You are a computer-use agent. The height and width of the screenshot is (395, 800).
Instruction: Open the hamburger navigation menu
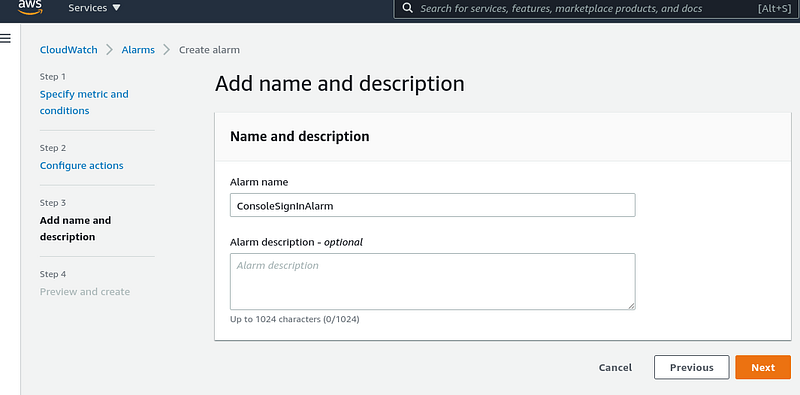[6, 38]
